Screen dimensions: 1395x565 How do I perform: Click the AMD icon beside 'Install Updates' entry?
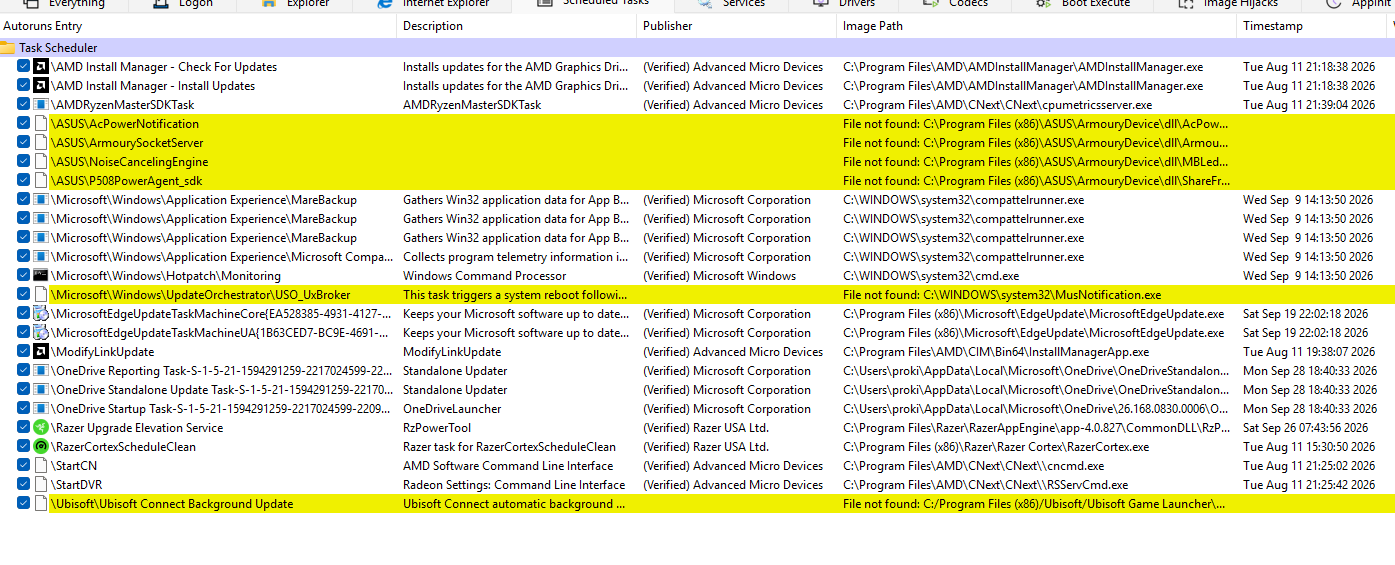(x=41, y=86)
